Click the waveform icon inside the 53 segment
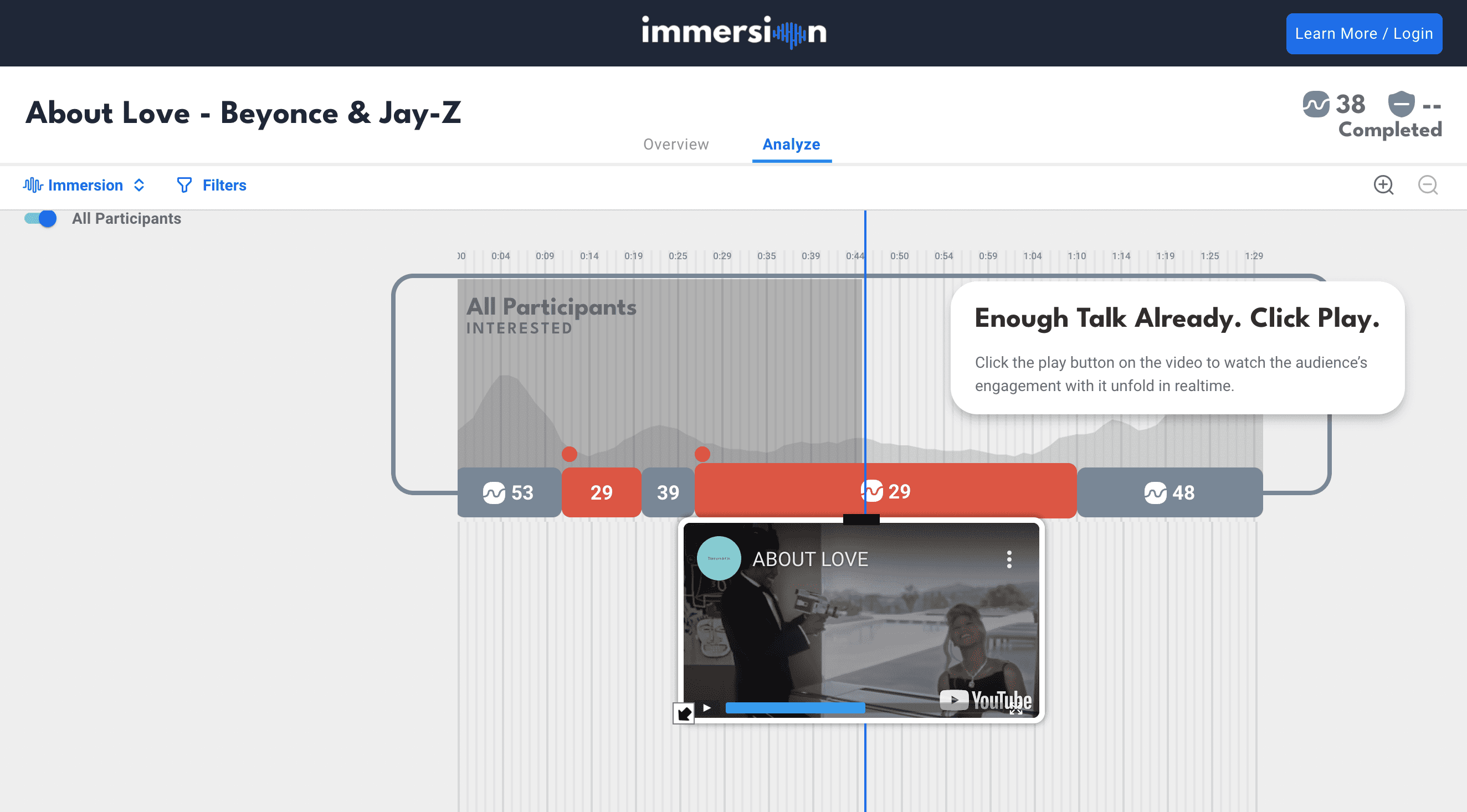Image resolution: width=1467 pixels, height=812 pixels. [495, 492]
